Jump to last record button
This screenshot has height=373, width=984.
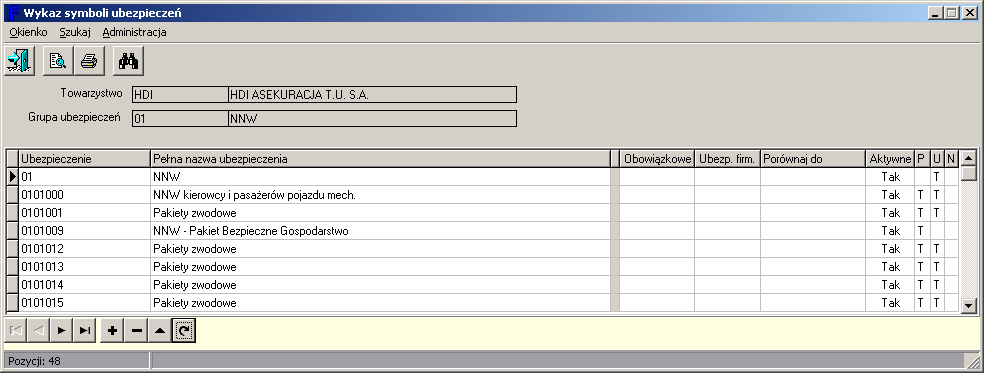[85, 330]
